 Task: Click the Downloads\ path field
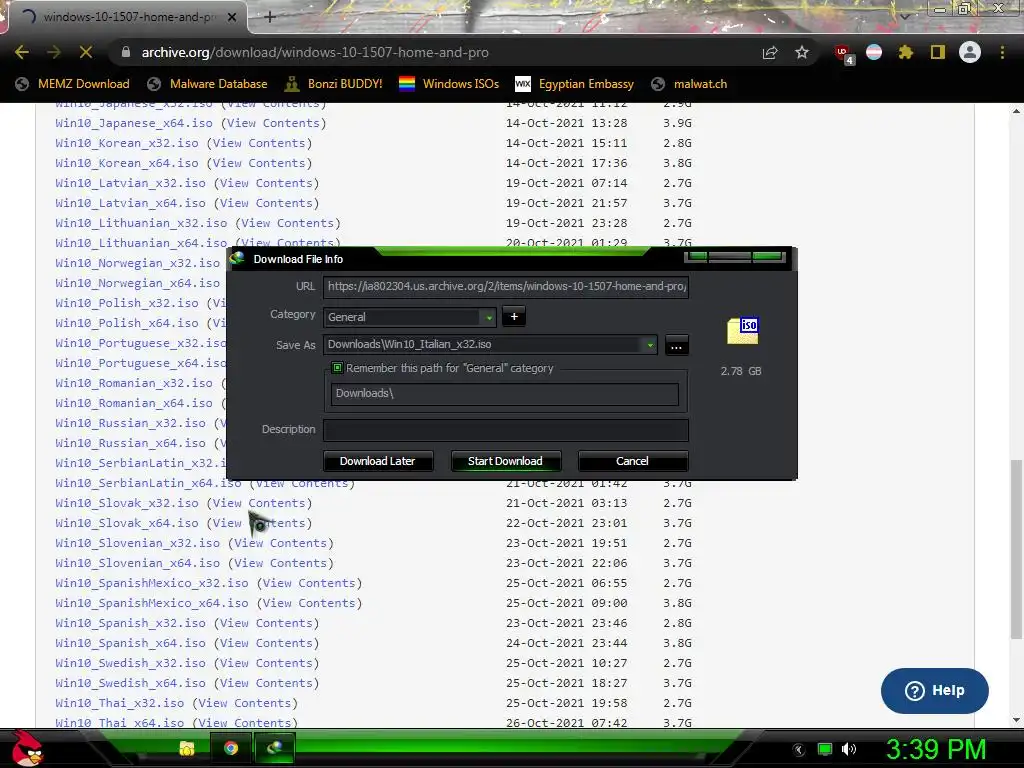coord(505,393)
